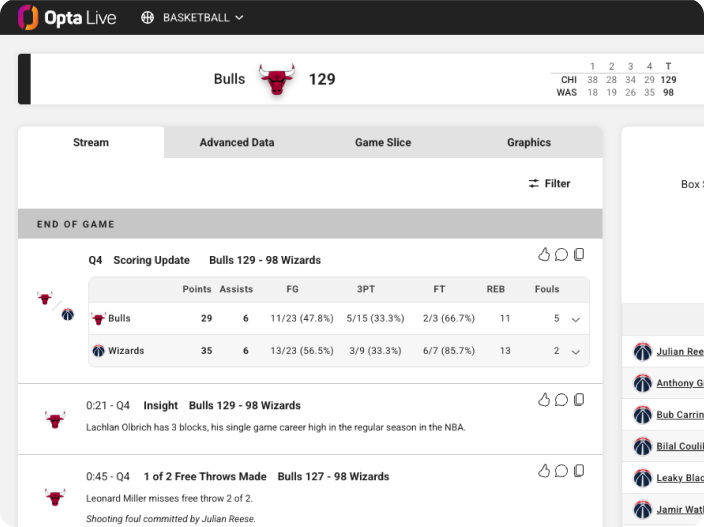Comment on the Q4 Scoring Update entry
The width and height of the screenshot is (704, 527).
click(x=561, y=255)
